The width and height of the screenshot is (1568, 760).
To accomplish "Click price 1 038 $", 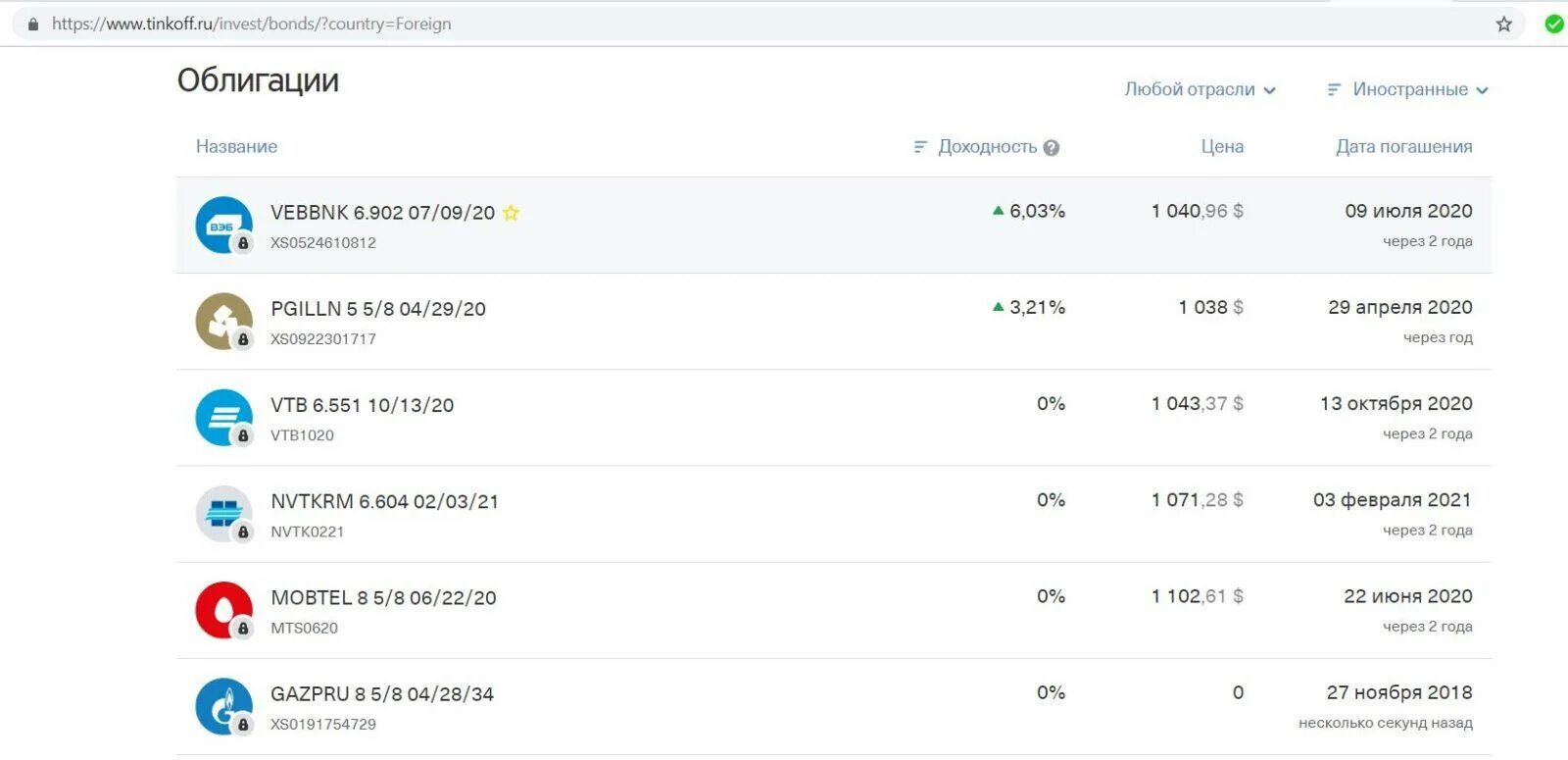I will (x=1211, y=307).
